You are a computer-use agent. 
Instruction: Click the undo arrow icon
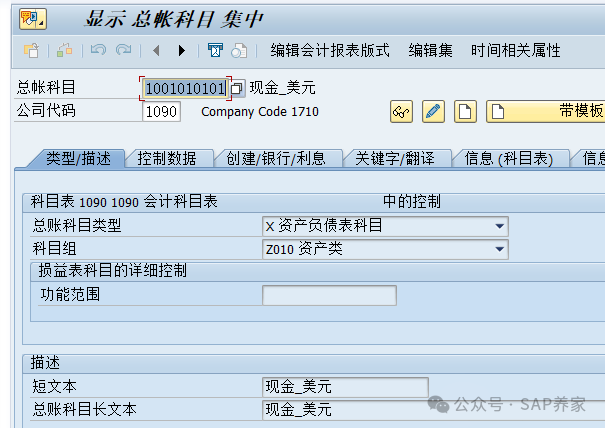(x=98, y=50)
